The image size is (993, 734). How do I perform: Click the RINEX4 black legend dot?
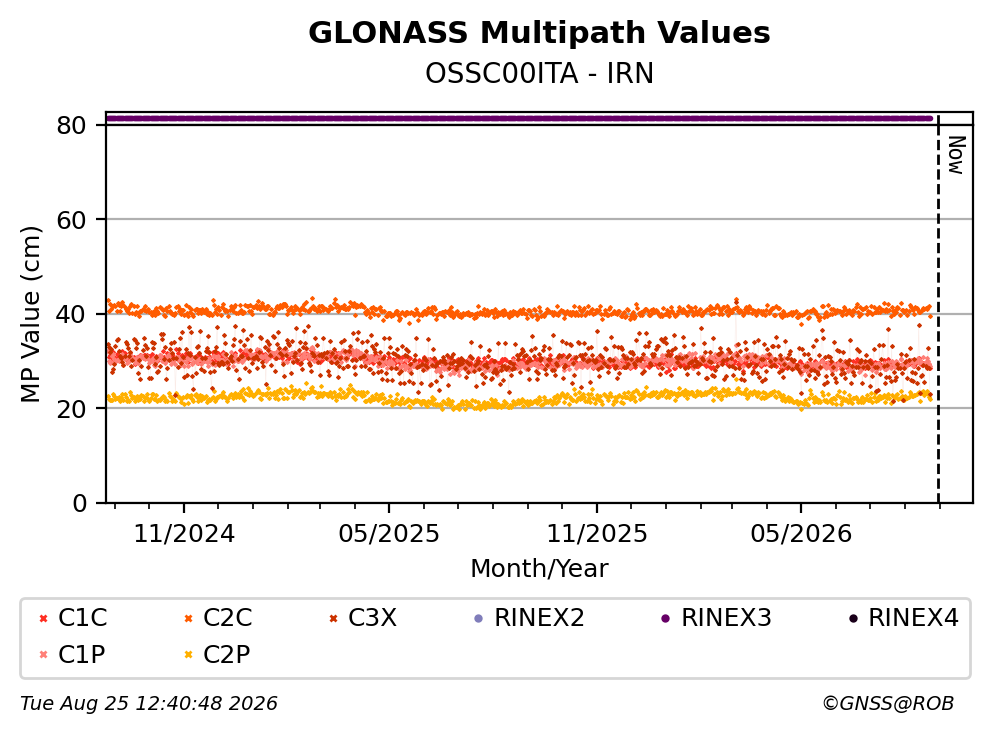(x=853, y=618)
